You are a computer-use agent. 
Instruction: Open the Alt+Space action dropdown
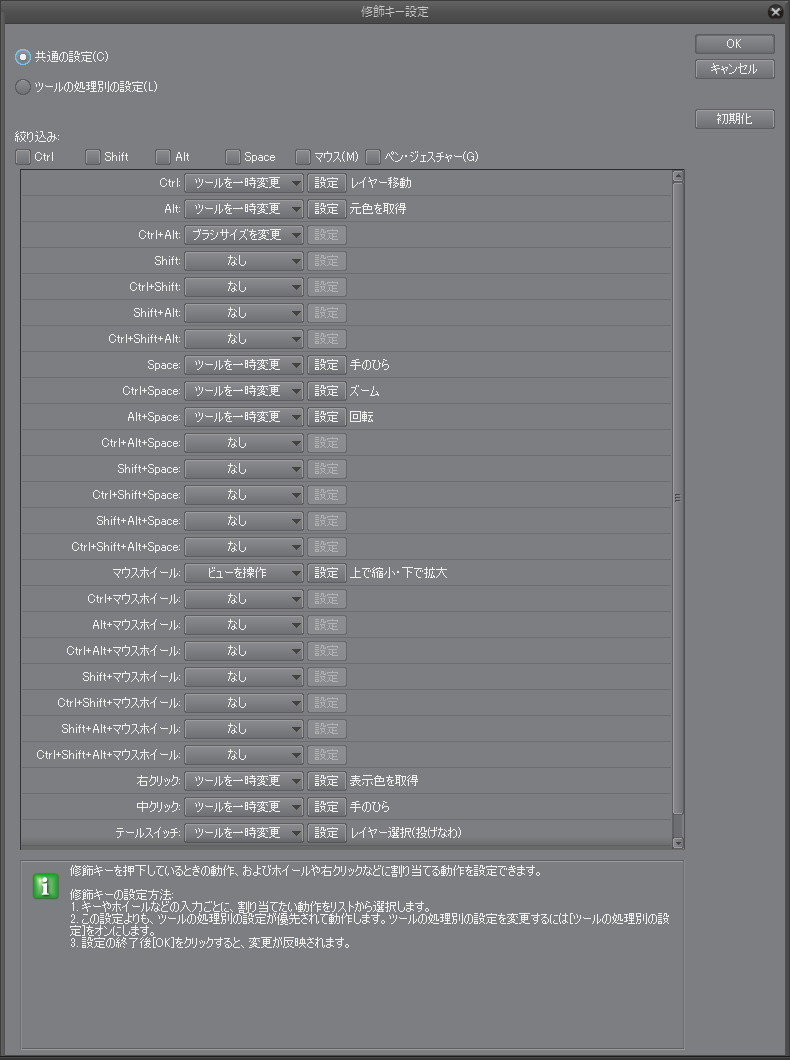click(x=243, y=417)
